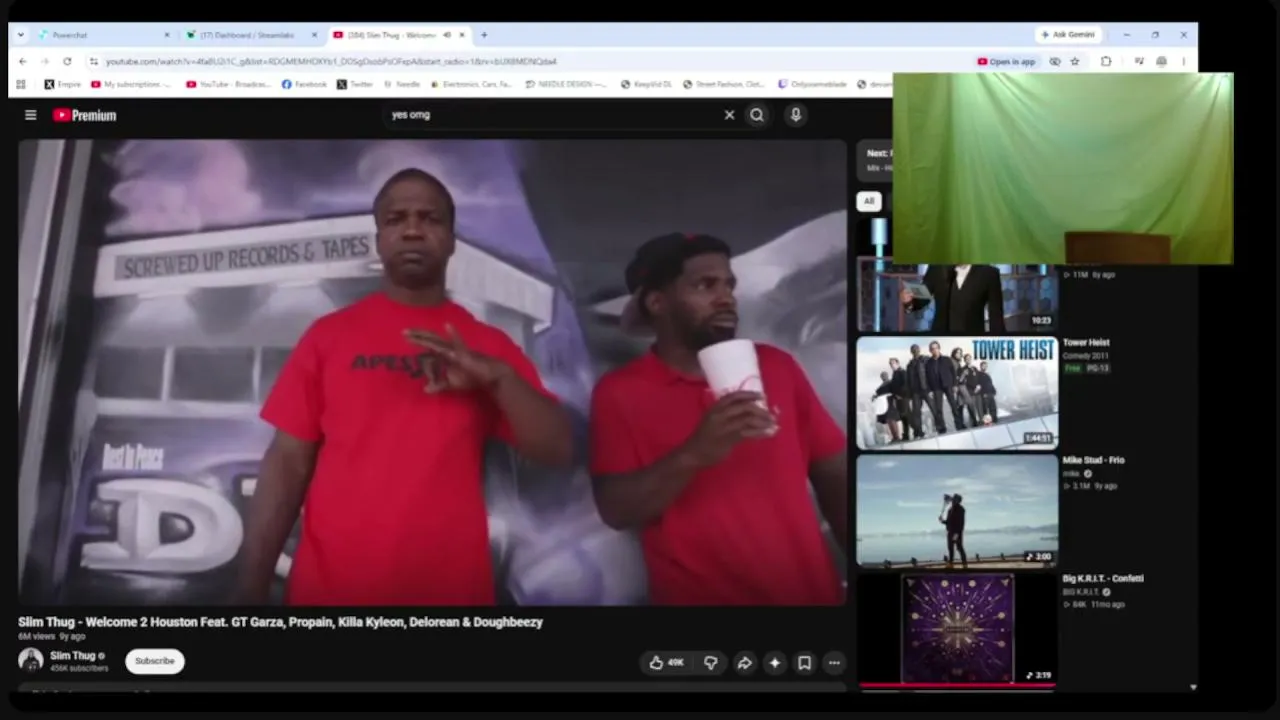The width and height of the screenshot is (1280, 720).
Task: Click the browser address bar URL
Action: point(331,61)
